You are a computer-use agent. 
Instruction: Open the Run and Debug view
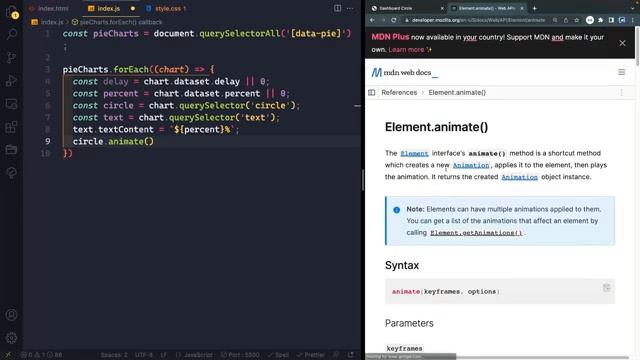[x=11, y=80]
